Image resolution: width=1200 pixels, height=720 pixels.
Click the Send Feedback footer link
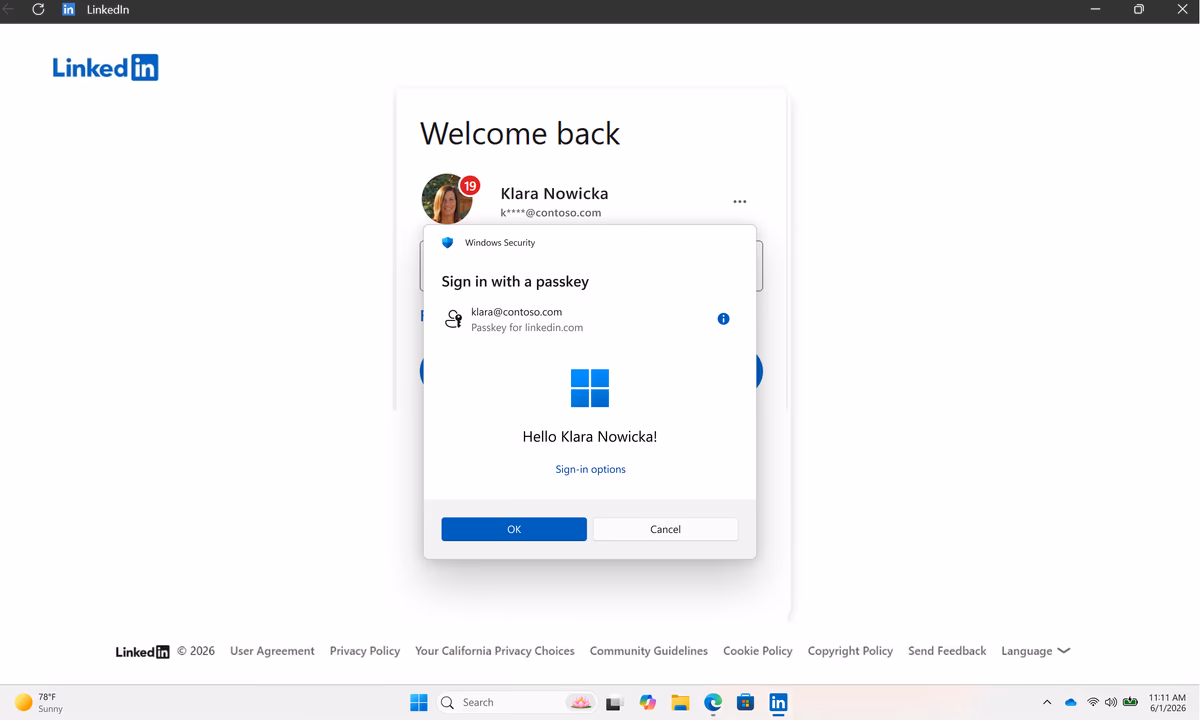[x=947, y=651]
